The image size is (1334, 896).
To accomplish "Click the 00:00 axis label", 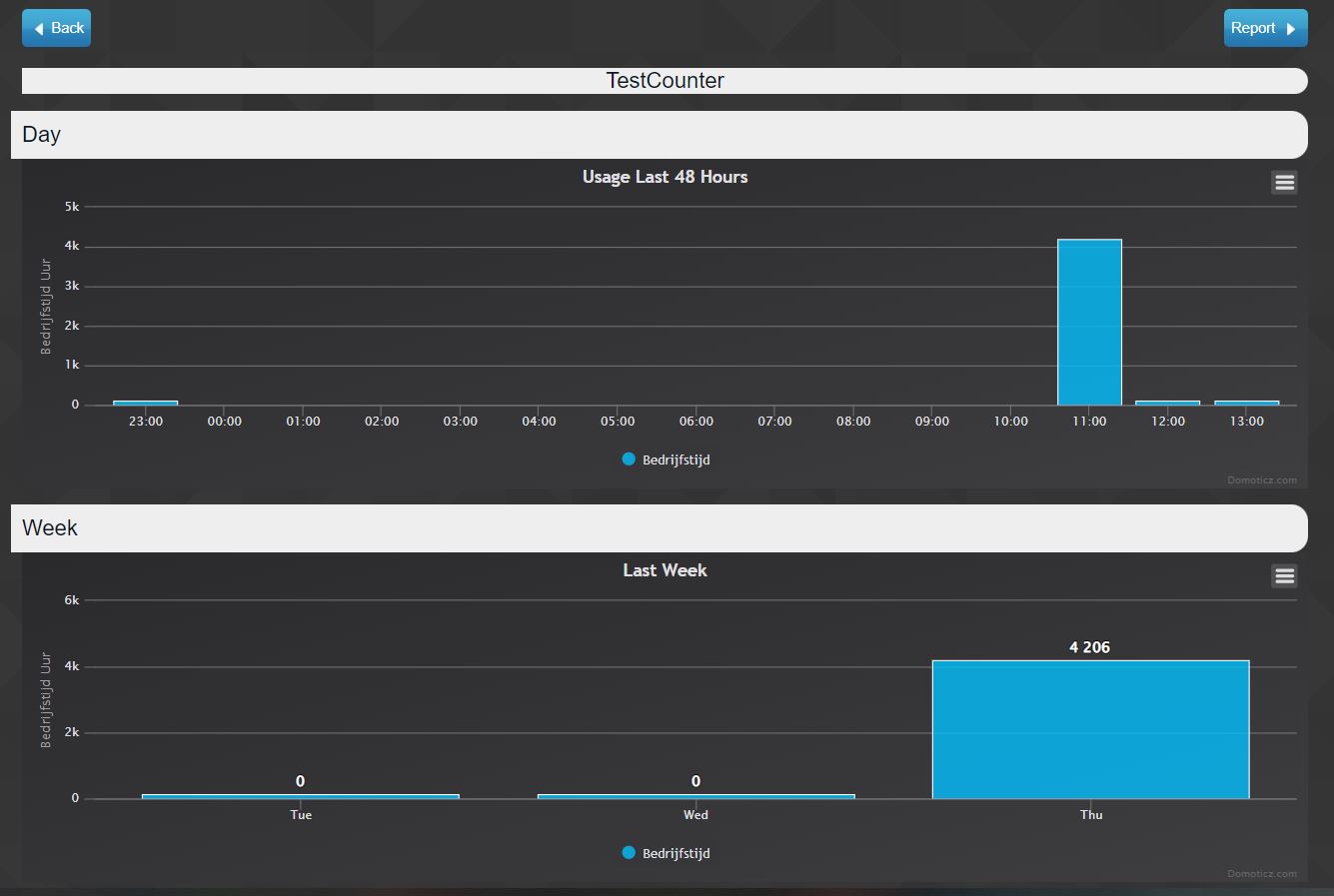I will coord(224,422).
